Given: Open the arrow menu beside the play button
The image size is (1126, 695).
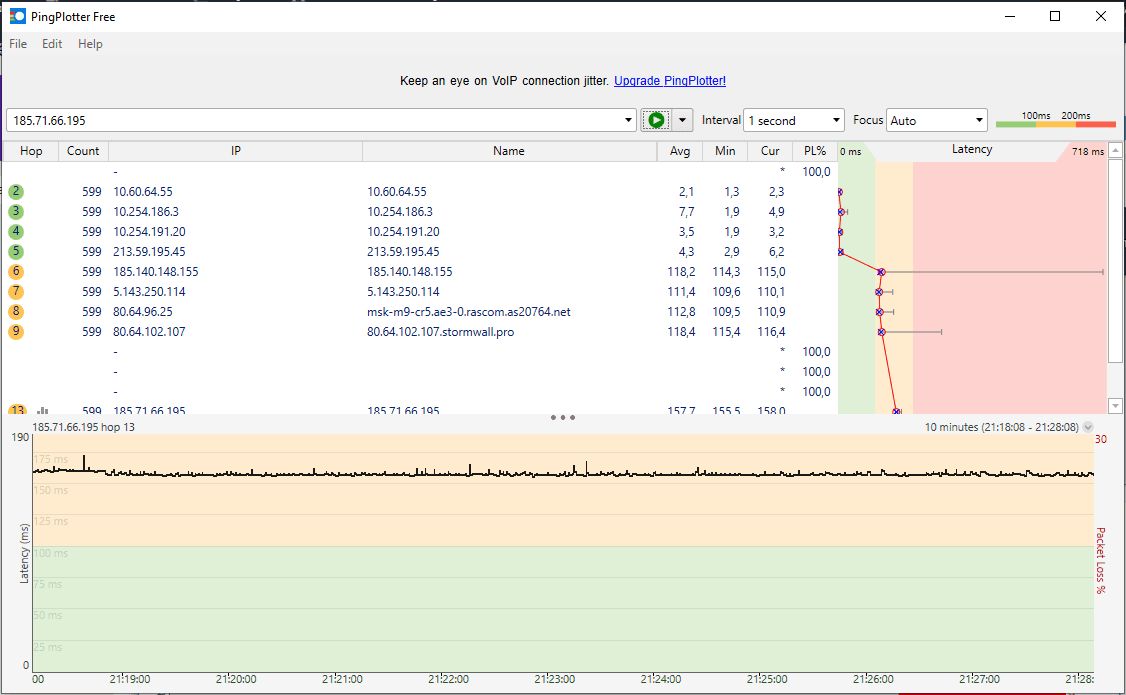Looking at the screenshot, I should 683,120.
